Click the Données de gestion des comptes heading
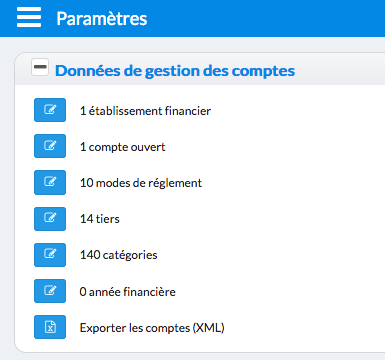Screen dimensions: 385x360 tap(175, 71)
